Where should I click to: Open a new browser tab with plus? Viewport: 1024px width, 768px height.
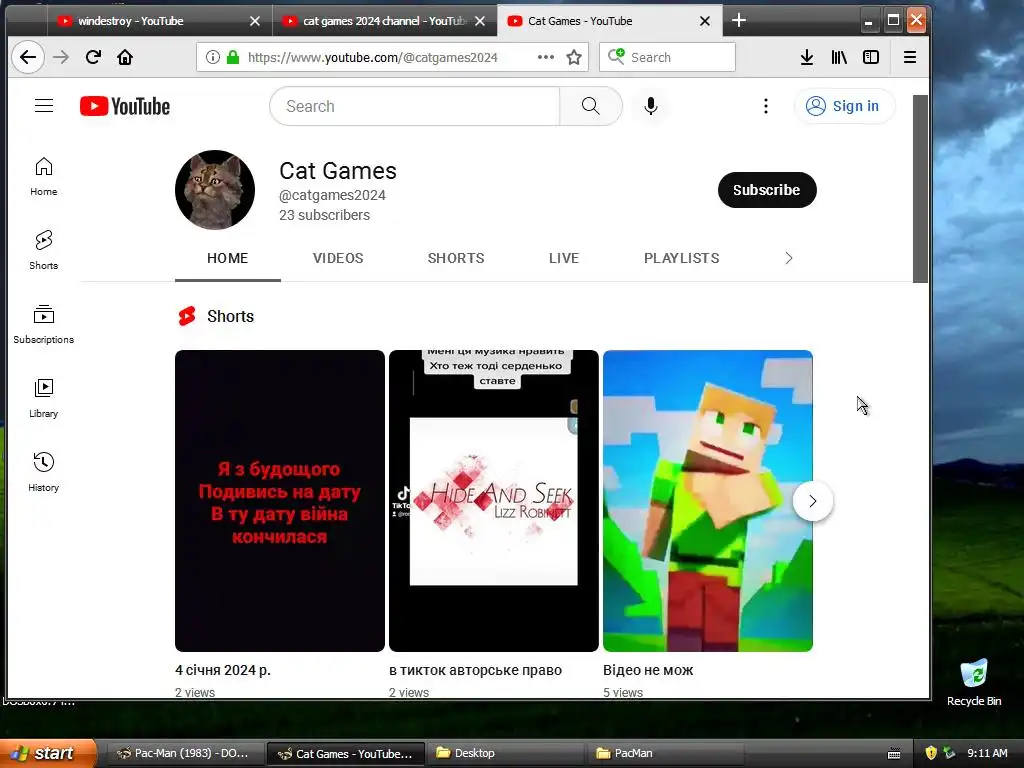pyautogui.click(x=739, y=20)
